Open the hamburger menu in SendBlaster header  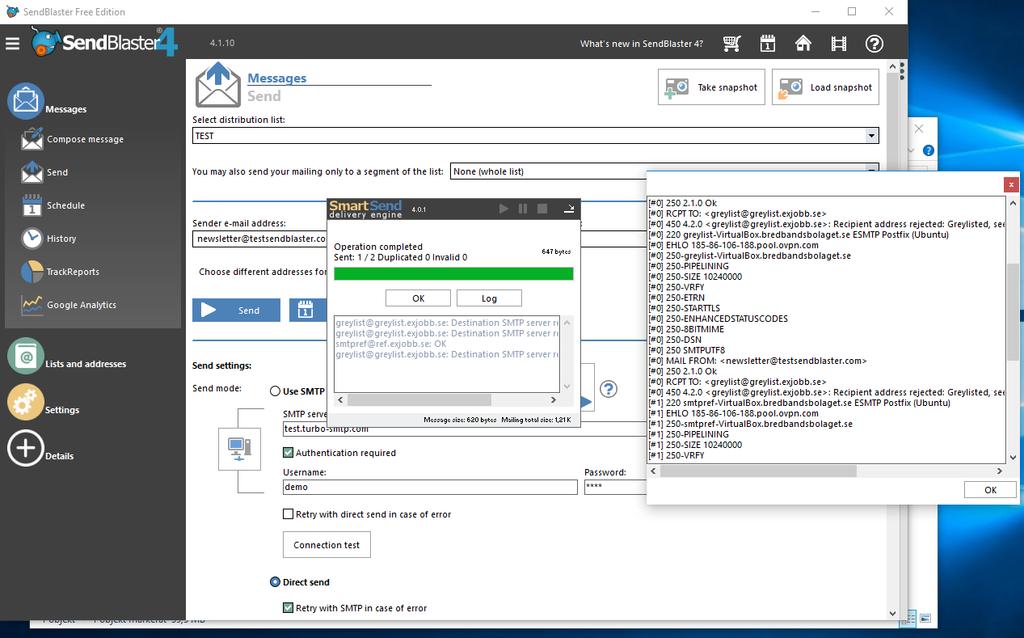click(12, 44)
